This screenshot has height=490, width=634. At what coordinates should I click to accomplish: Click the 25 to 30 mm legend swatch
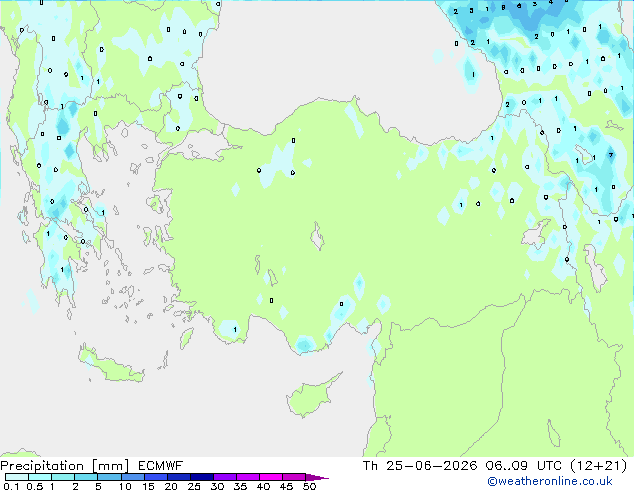tap(201, 477)
